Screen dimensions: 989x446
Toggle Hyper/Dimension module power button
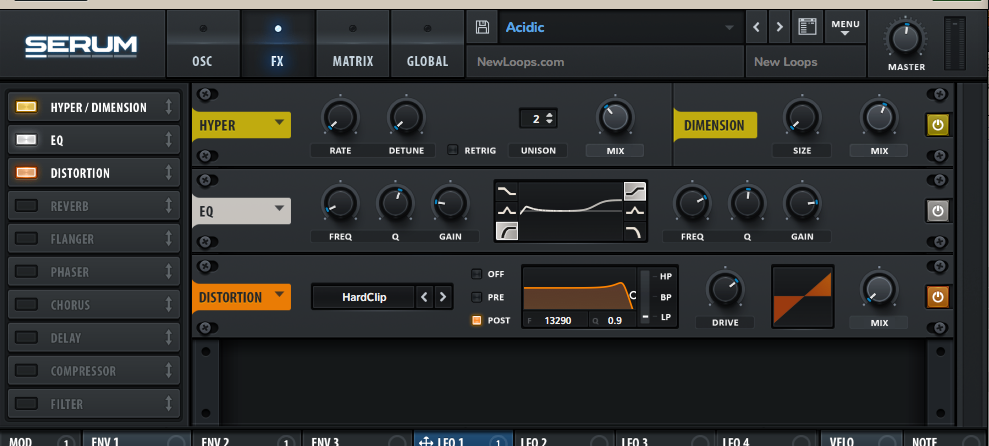point(937,125)
